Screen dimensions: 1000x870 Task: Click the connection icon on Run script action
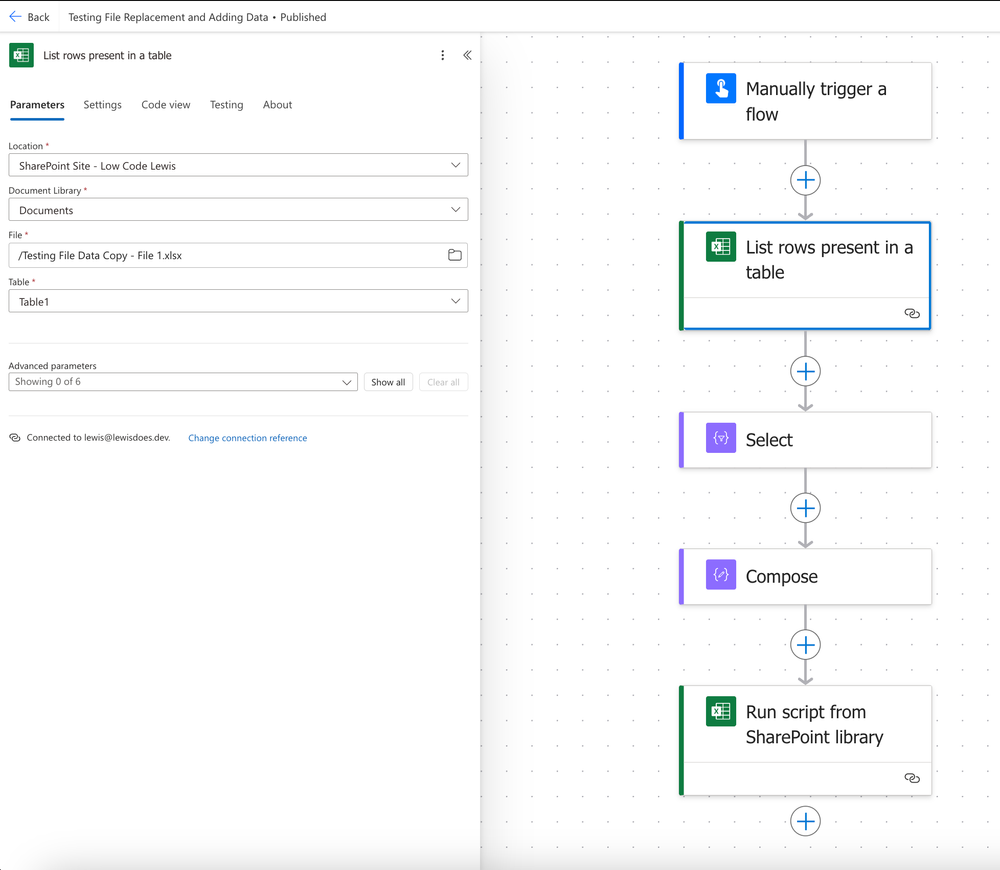pyautogui.click(x=912, y=778)
